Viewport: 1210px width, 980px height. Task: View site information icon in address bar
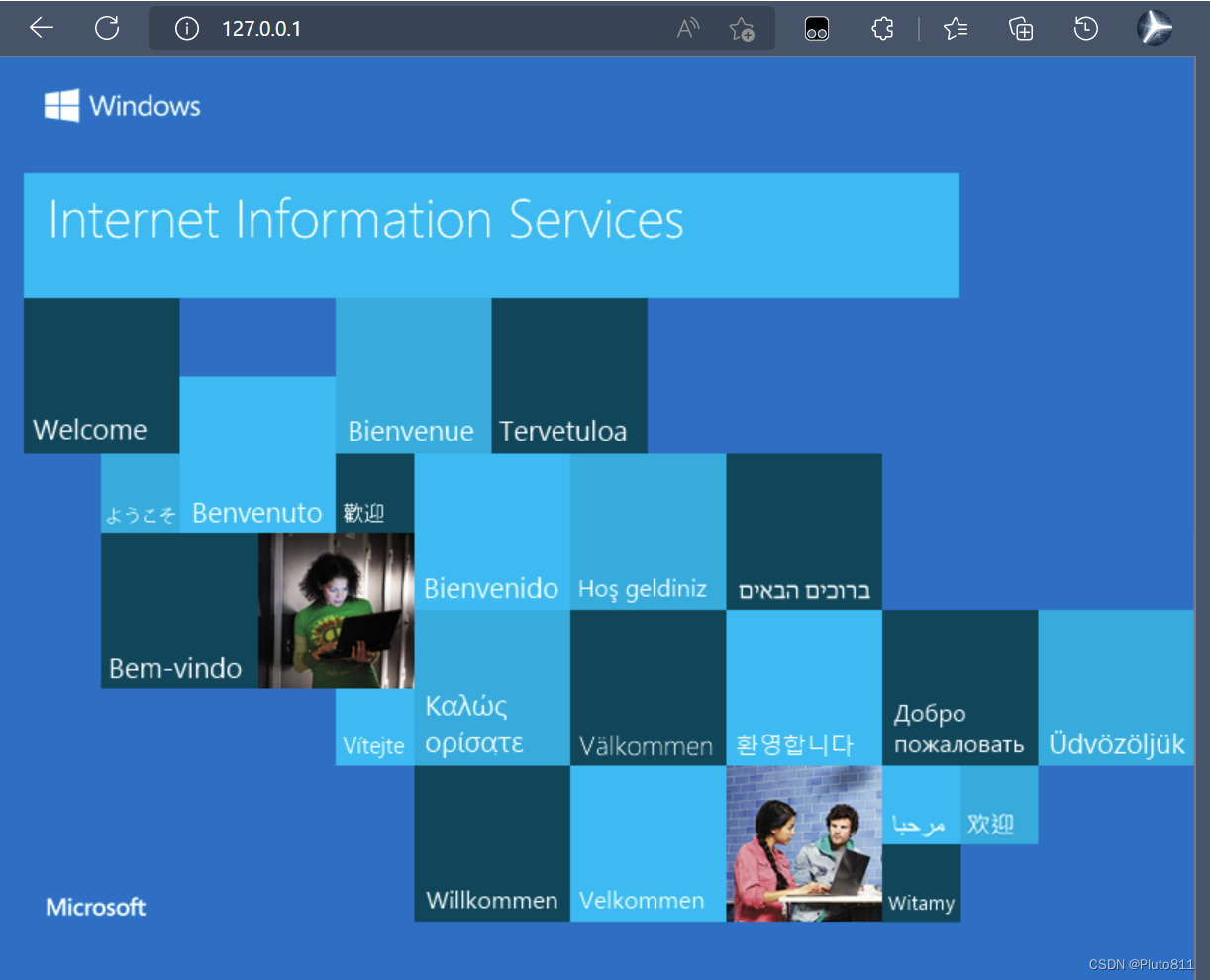pos(187,29)
